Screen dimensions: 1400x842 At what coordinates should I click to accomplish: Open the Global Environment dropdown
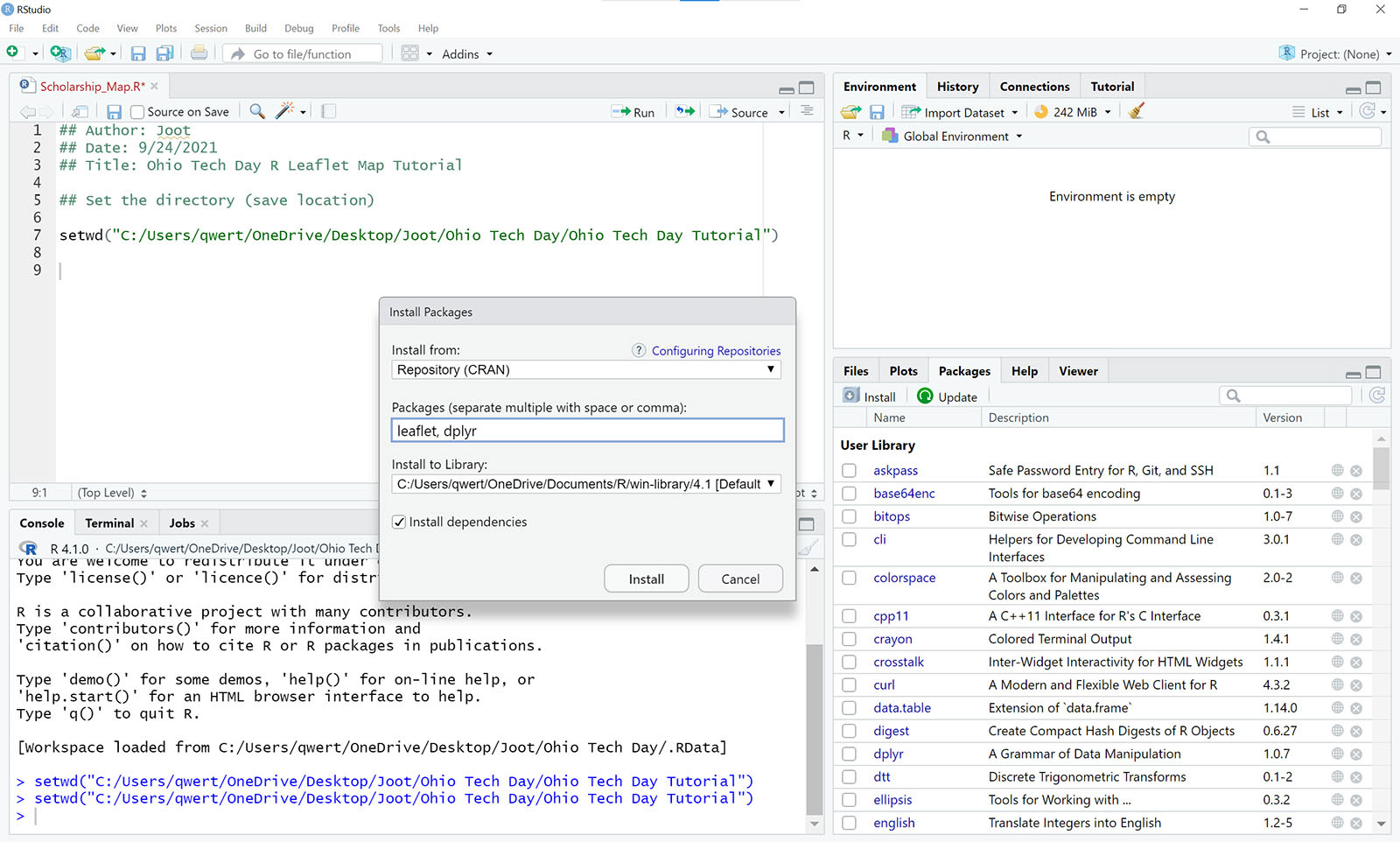tap(953, 136)
